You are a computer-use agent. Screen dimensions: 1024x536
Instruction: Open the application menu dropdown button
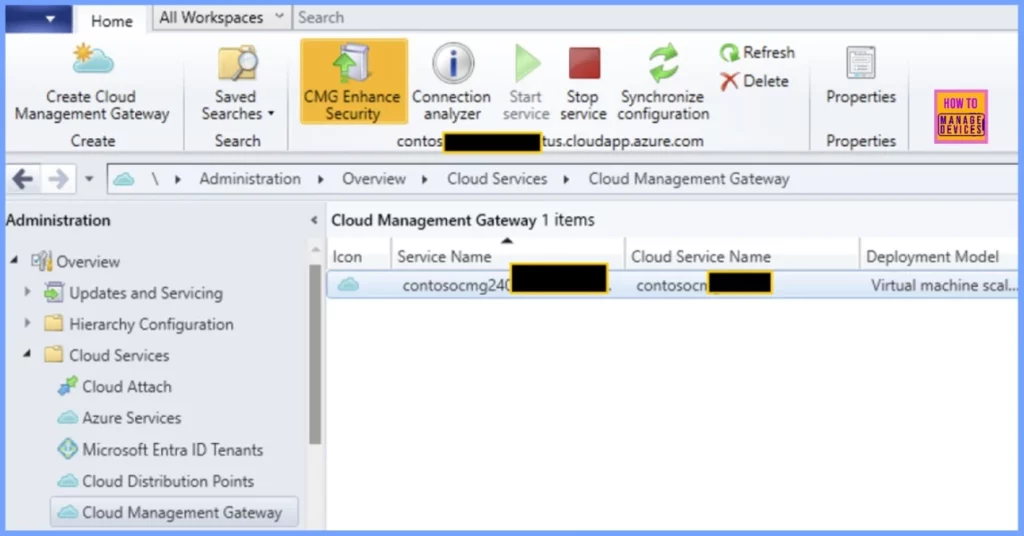click(39, 19)
